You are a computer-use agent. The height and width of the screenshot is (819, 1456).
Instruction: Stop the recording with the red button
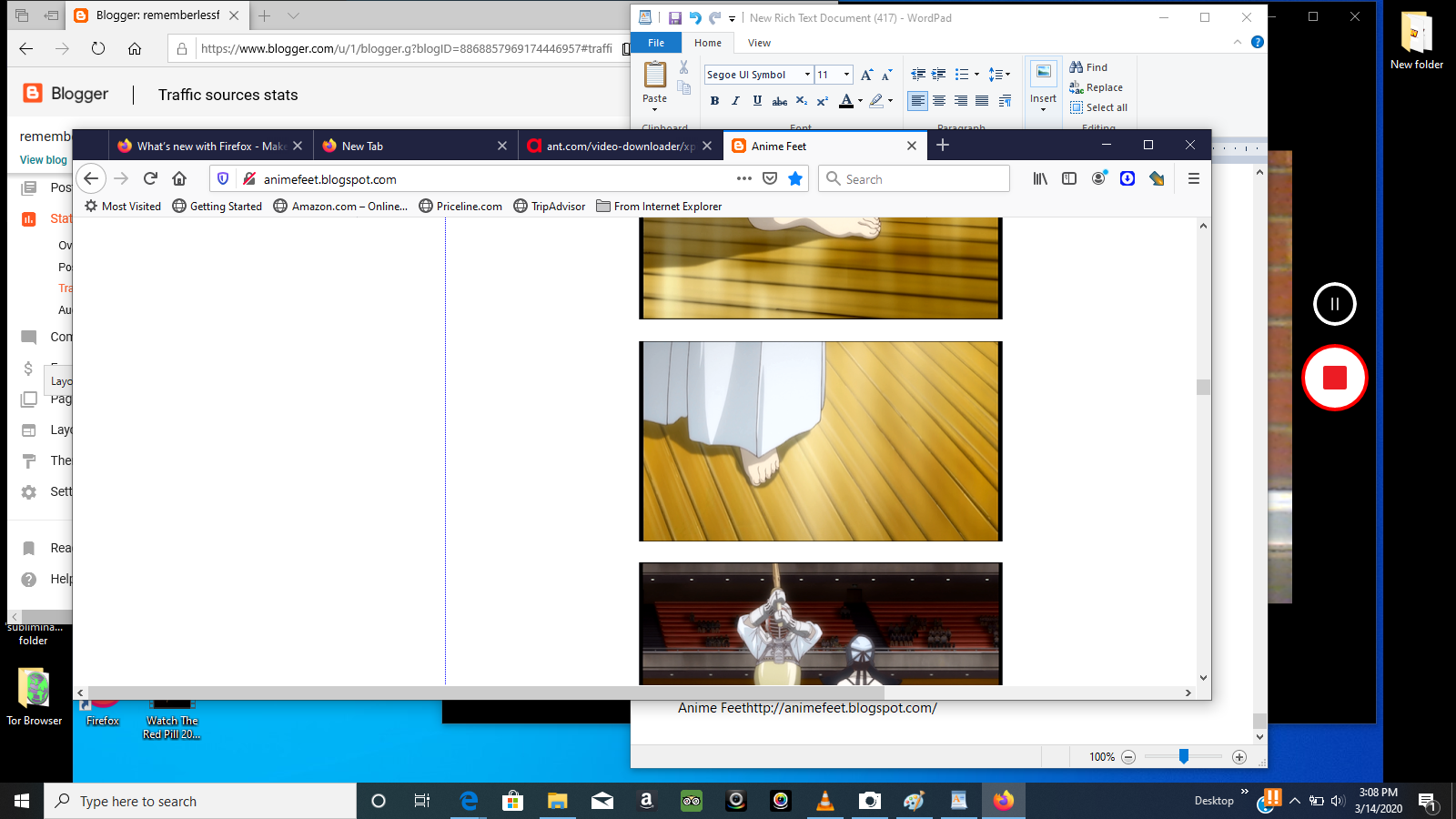point(1335,378)
